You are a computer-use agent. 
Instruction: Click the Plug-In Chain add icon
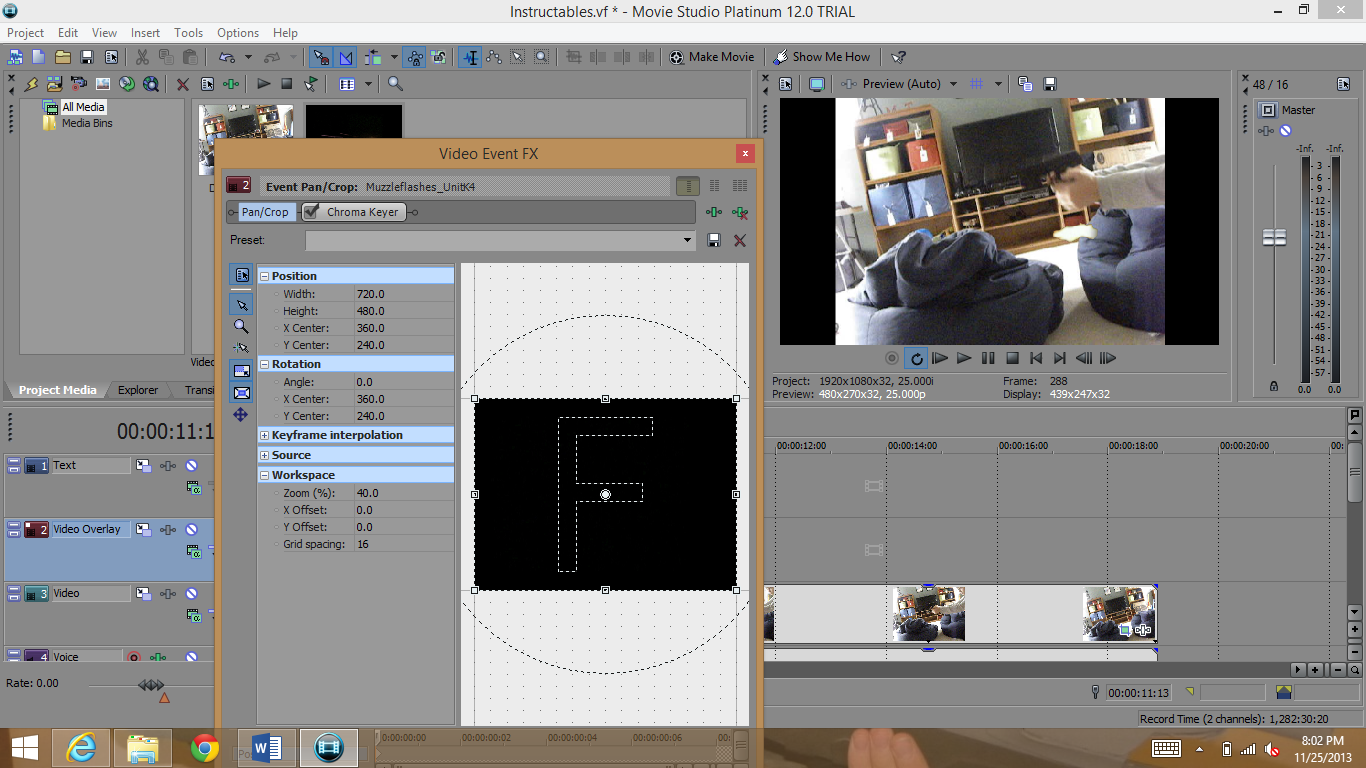click(714, 212)
